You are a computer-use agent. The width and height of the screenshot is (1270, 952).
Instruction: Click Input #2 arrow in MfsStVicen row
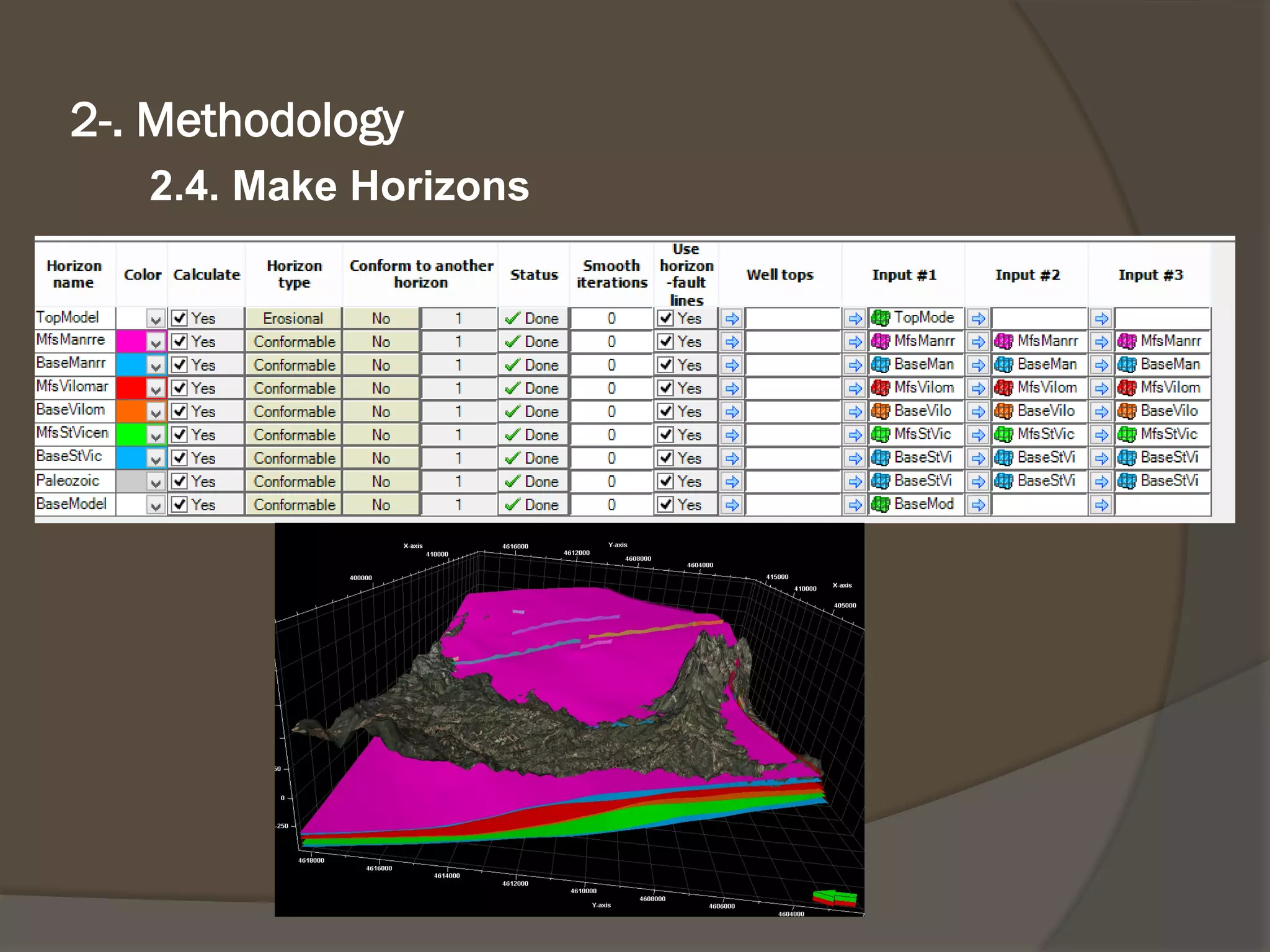[978, 435]
